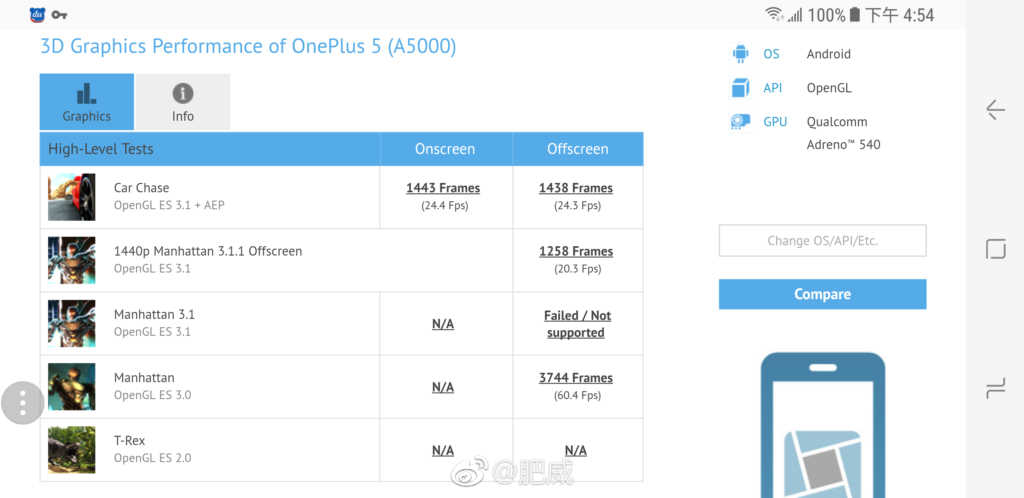Click the API cube icon
The width and height of the screenshot is (1024, 498).
click(x=741, y=87)
